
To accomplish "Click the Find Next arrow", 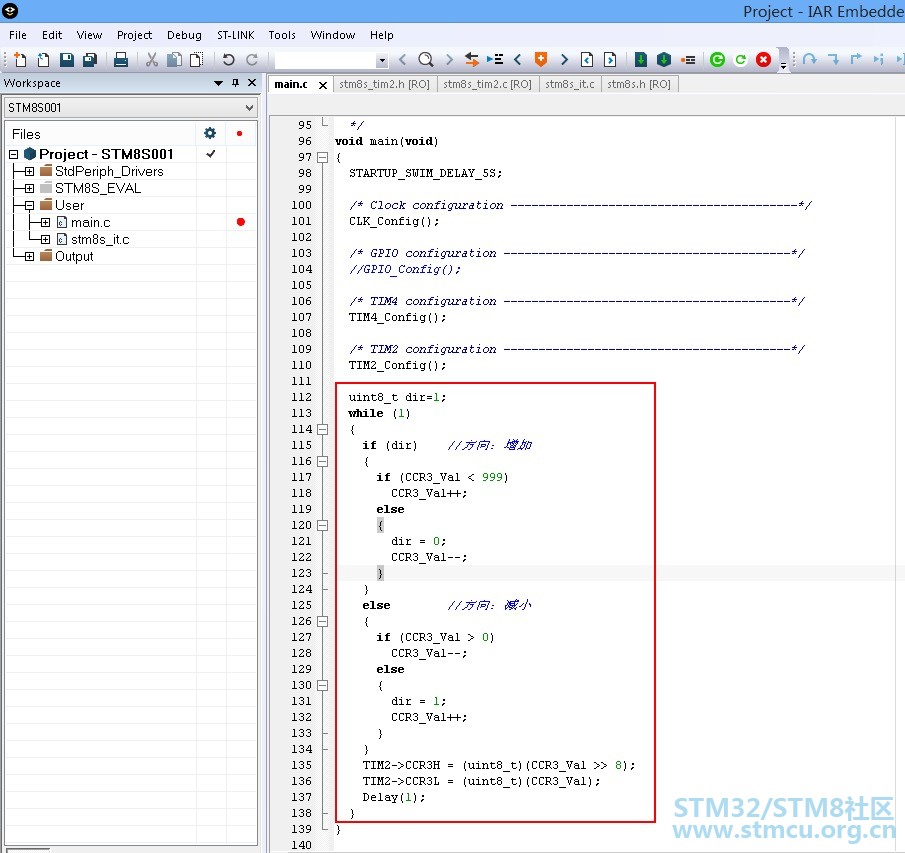I will pos(449,59).
